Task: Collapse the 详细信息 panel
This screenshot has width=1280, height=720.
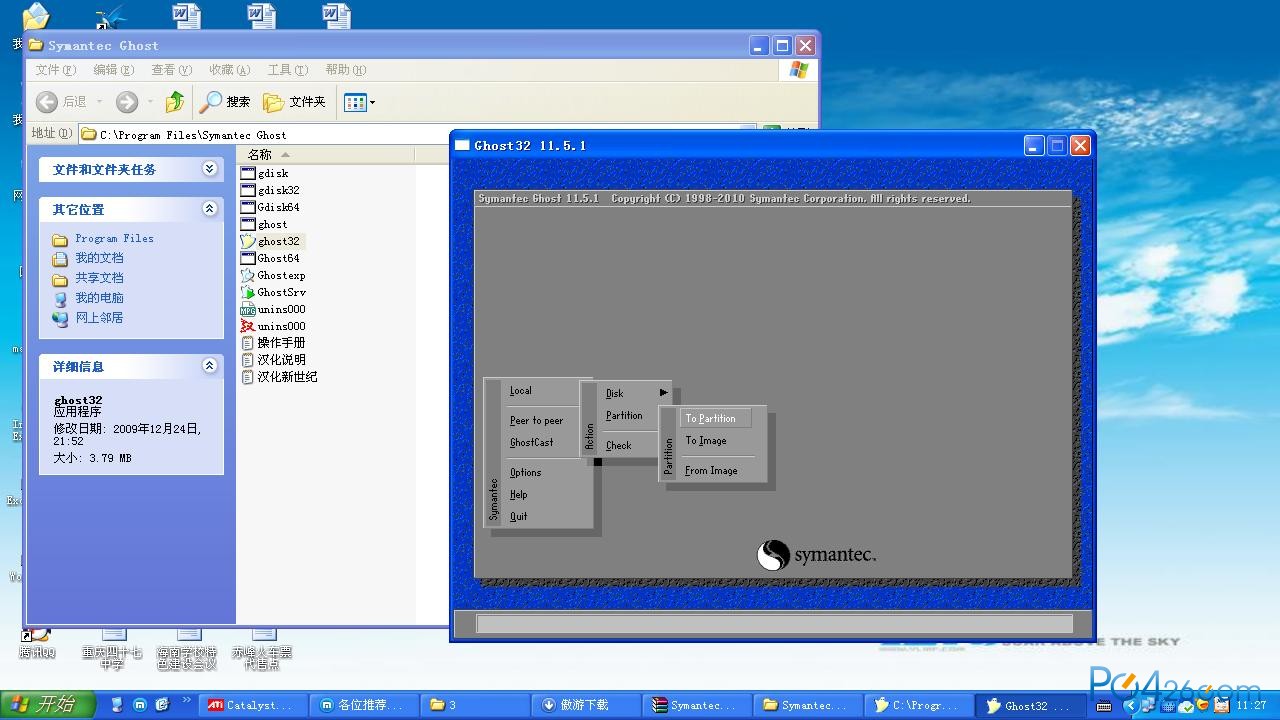Action: [x=209, y=366]
